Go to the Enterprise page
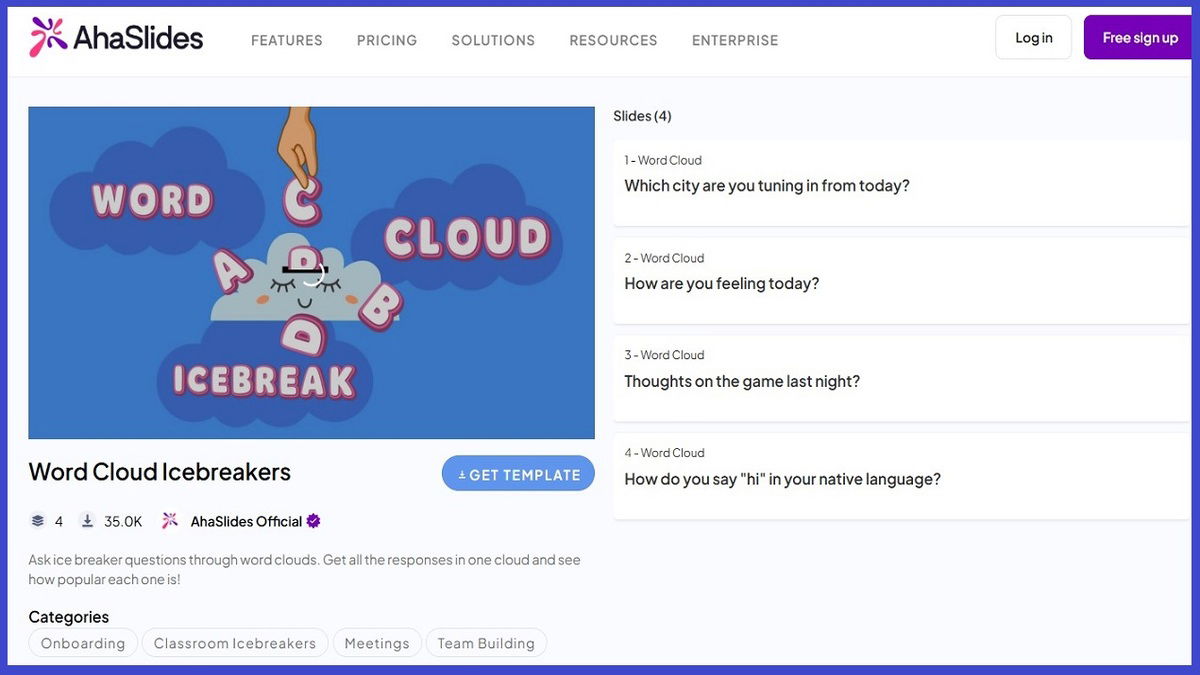This screenshot has height=675, width=1200. point(734,41)
